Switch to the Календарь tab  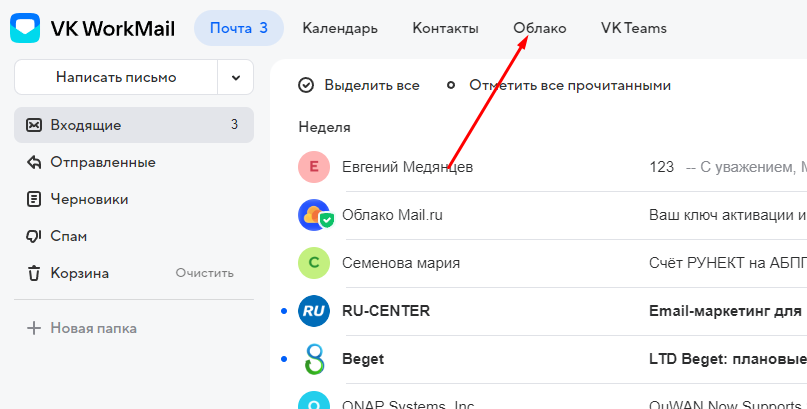(x=340, y=28)
